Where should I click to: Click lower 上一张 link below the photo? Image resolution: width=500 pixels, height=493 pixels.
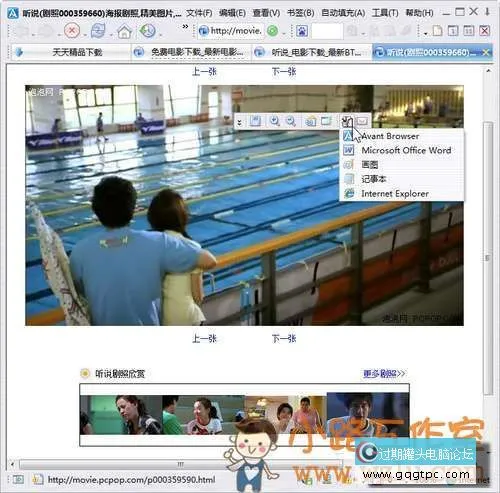[x=204, y=338]
